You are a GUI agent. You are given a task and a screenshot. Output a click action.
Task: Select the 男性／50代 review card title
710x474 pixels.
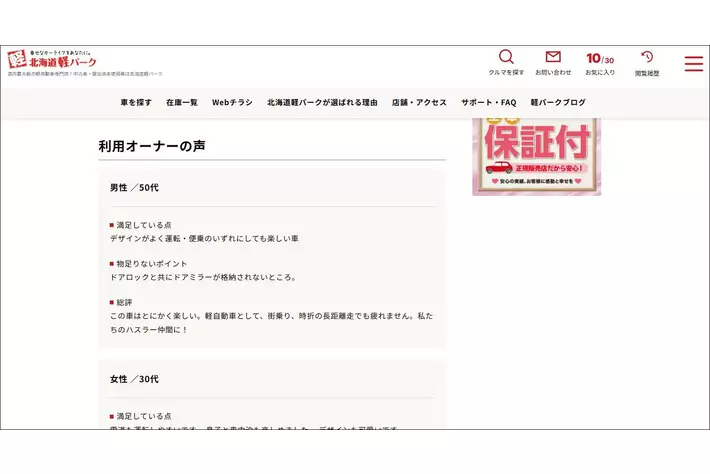(x=134, y=187)
